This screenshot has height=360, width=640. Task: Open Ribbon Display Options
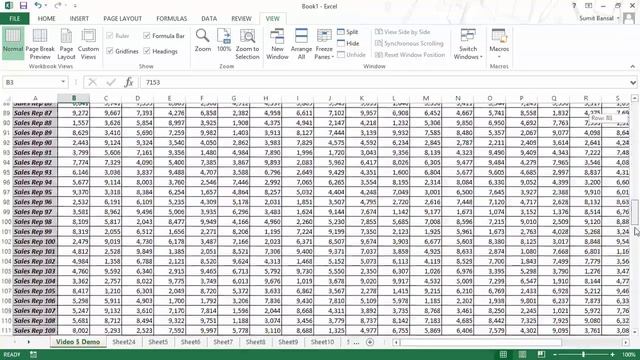point(588,6)
